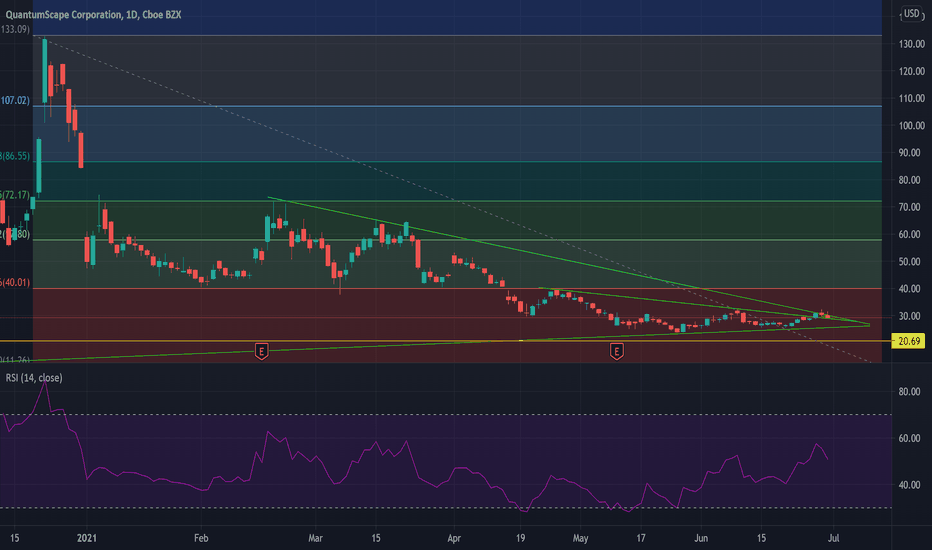Click the 2021 date axis label
Image resolution: width=932 pixels, height=550 pixels.
[x=87, y=538]
